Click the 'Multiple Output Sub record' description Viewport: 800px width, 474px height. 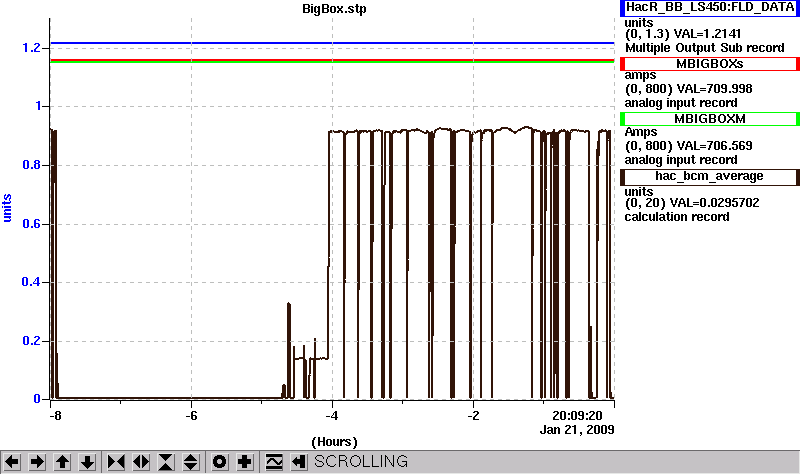[x=705, y=48]
